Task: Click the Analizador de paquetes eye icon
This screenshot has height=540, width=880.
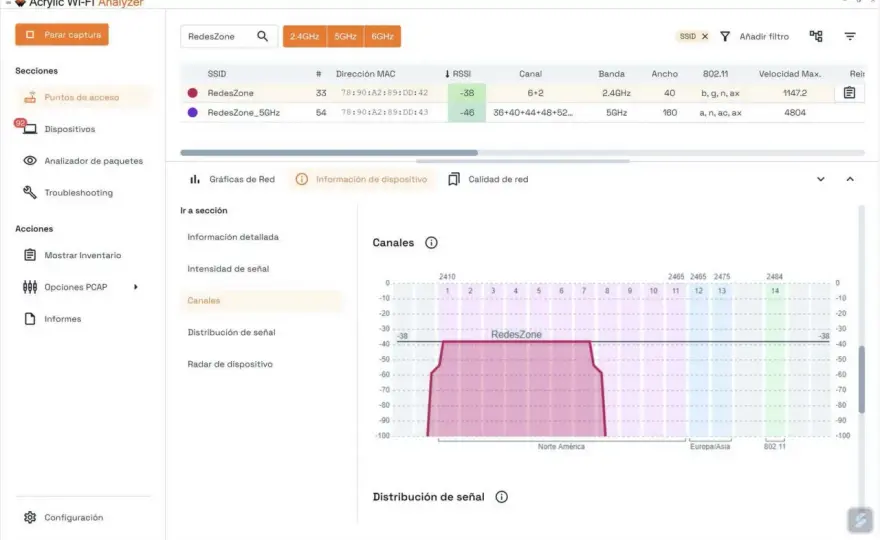Action: click(30, 161)
